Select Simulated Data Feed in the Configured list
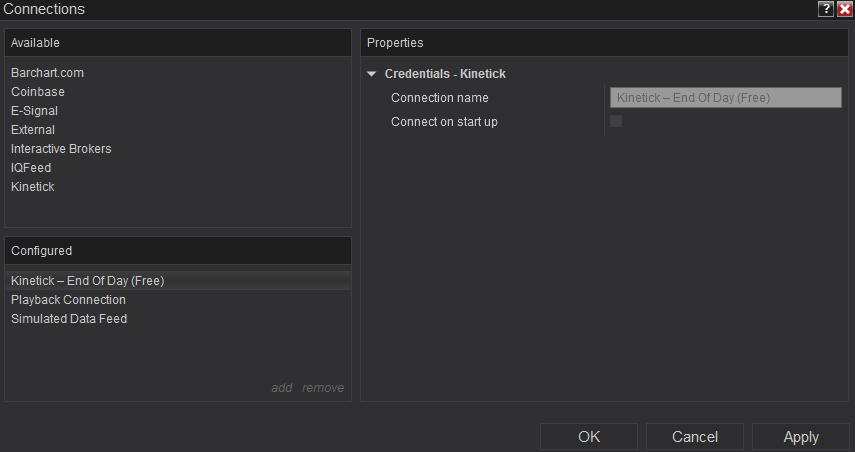Image resolution: width=855 pixels, height=452 pixels. point(178,319)
